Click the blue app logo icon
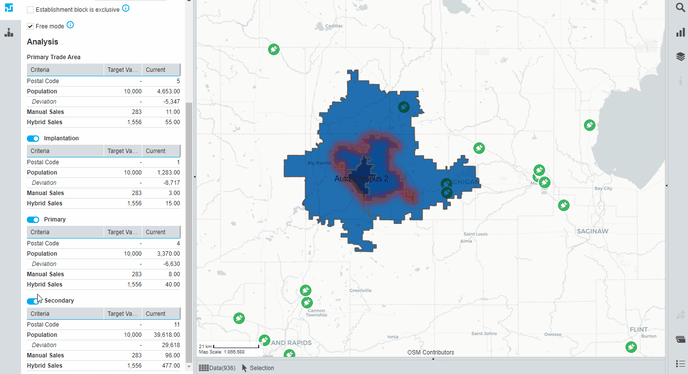 point(9,7)
